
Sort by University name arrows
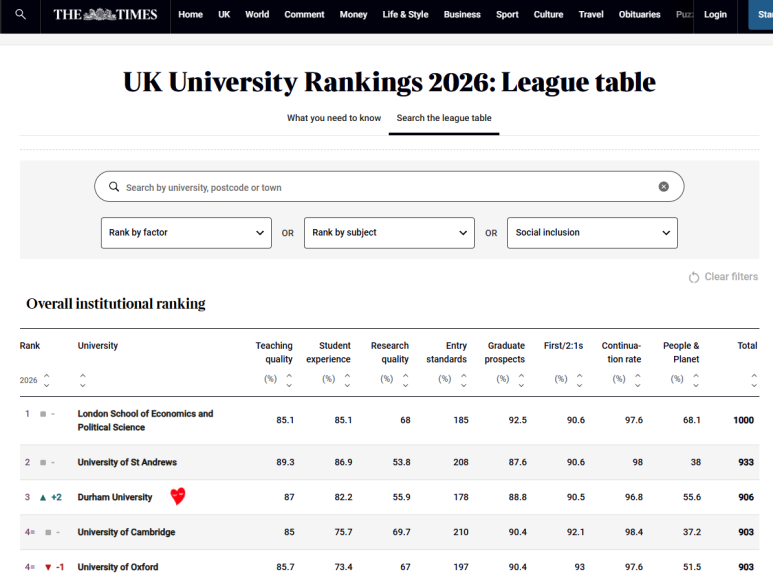pyautogui.click(x=82, y=380)
